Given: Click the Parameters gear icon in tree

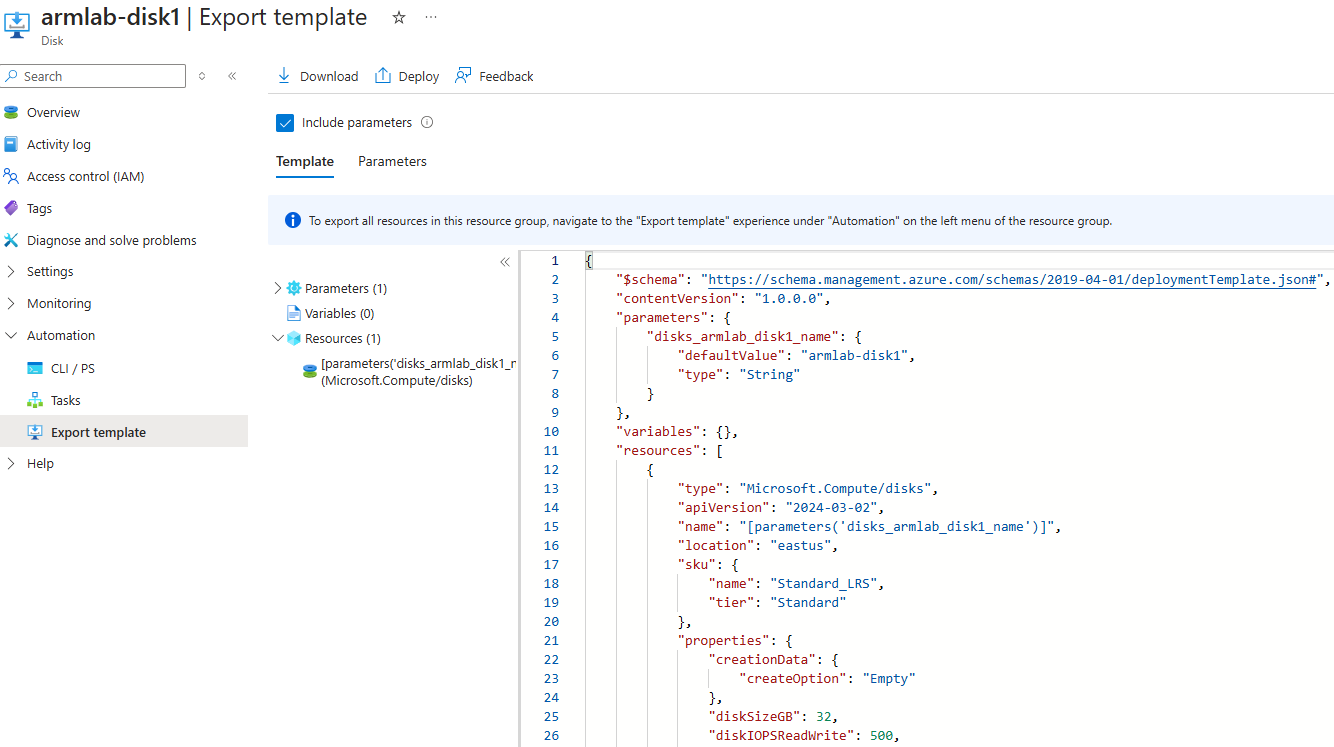Looking at the screenshot, I should pyautogui.click(x=294, y=289).
